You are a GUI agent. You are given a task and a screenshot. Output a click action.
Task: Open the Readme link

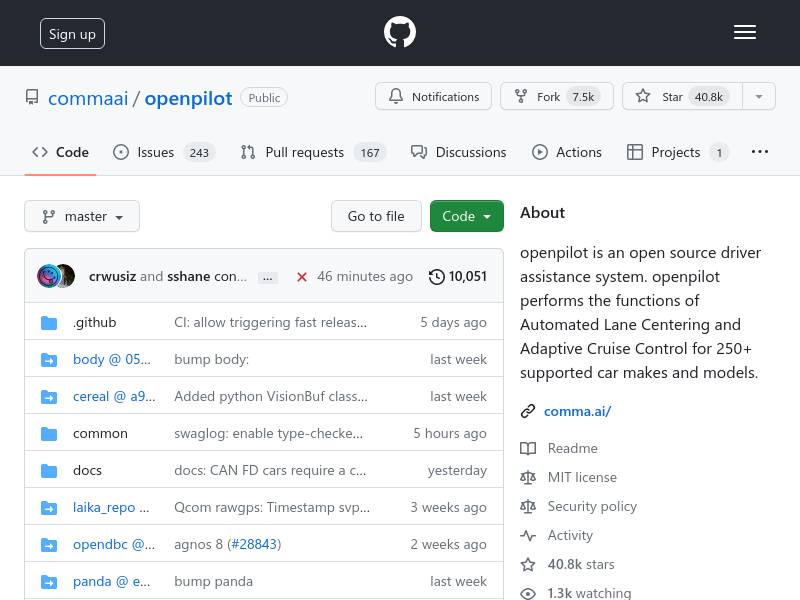pos(572,448)
